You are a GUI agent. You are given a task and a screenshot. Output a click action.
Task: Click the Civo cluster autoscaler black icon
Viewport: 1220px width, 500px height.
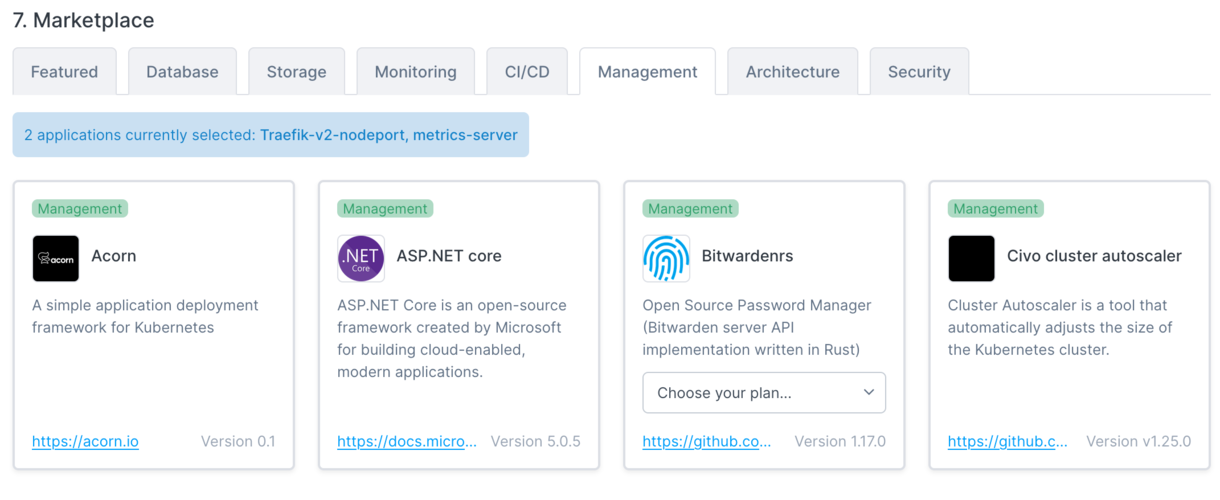click(971, 259)
